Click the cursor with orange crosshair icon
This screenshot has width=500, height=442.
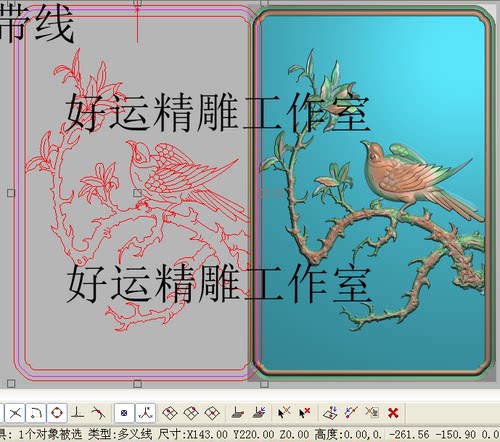(x=284, y=413)
